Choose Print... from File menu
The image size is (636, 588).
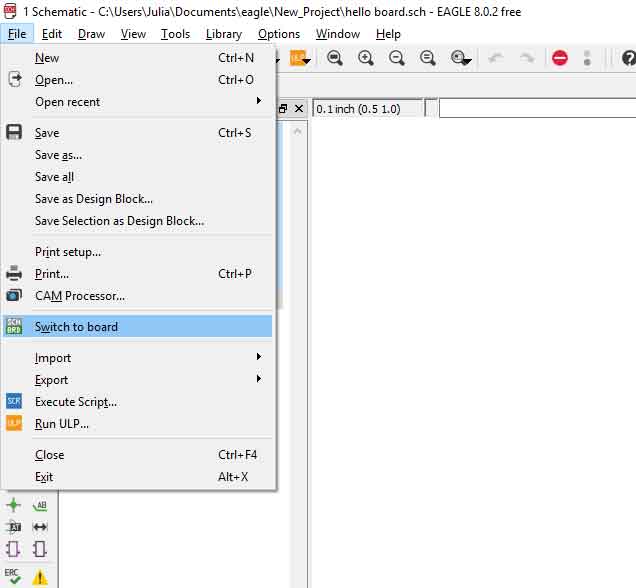[x=138, y=274]
